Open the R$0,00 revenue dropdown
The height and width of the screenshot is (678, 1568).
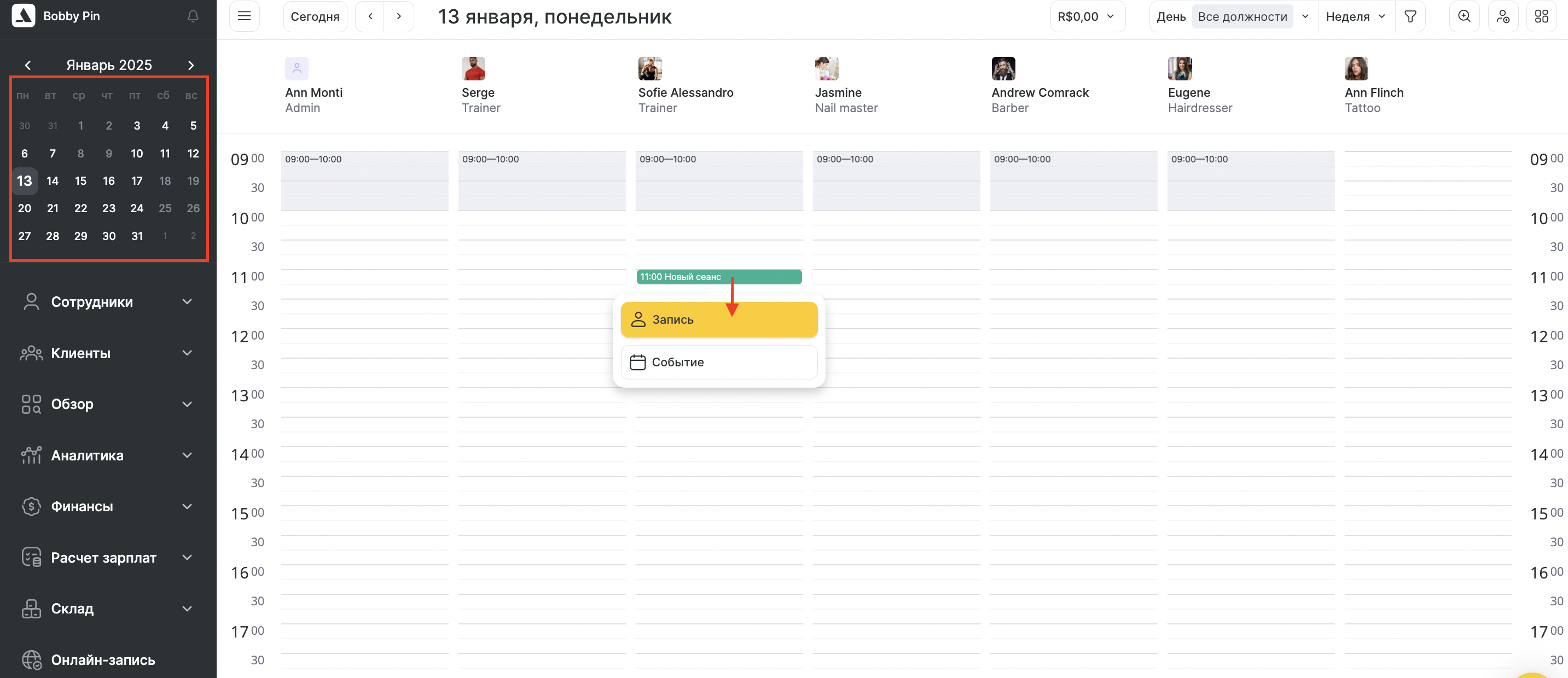tap(1087, 16)
